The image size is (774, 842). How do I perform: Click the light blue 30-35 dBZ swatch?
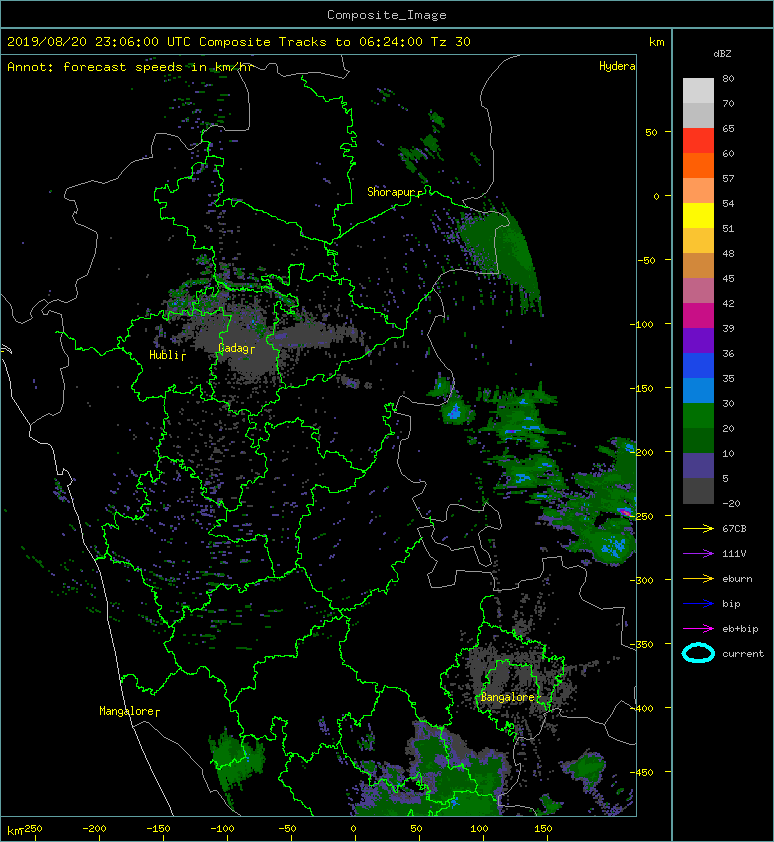point(698,390)
